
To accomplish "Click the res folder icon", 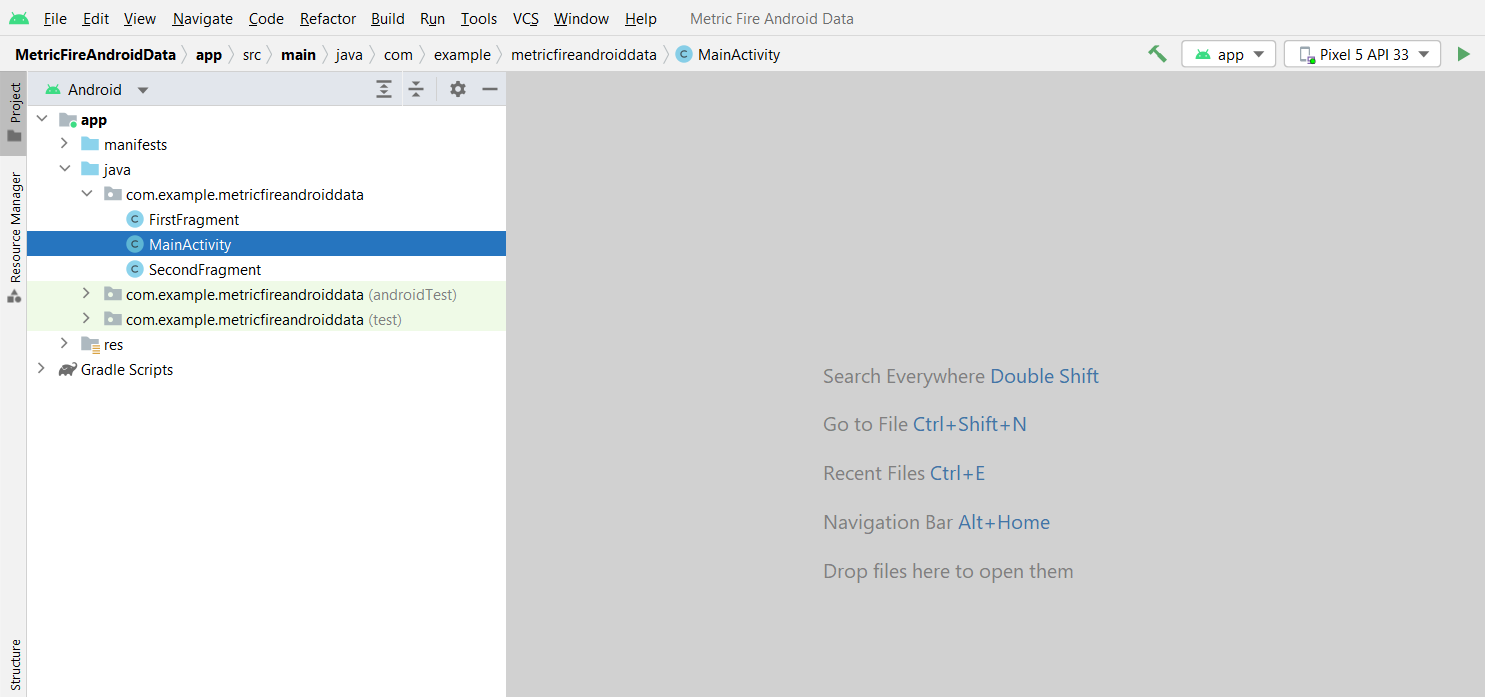I will coord(90,344).
